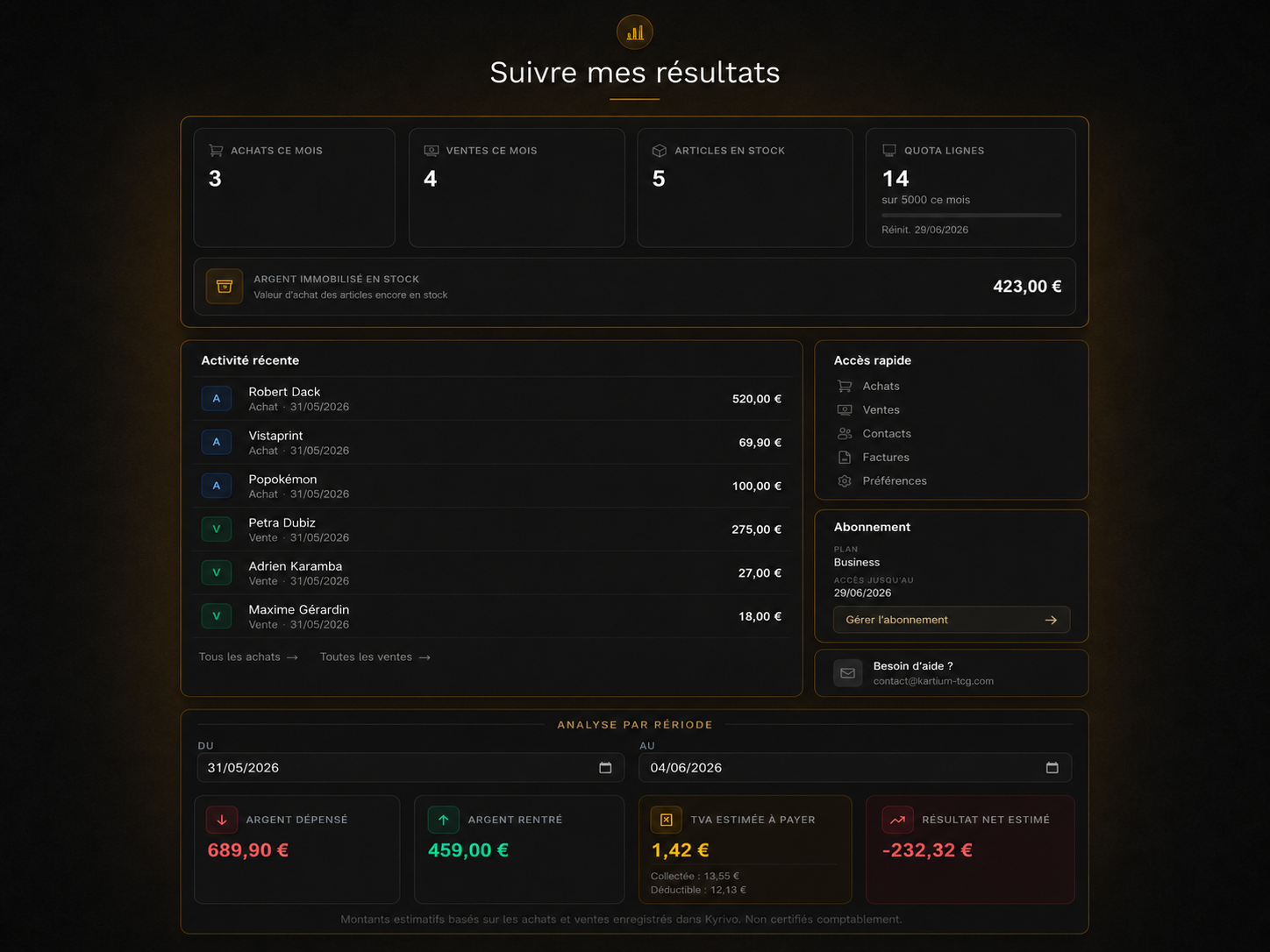Image resolution: width=1270 pixels, height=952 pixels.
Task: Click the envelope icon in Besoin d'aide card
Action: pyautogui.click(x=848, y=673)
